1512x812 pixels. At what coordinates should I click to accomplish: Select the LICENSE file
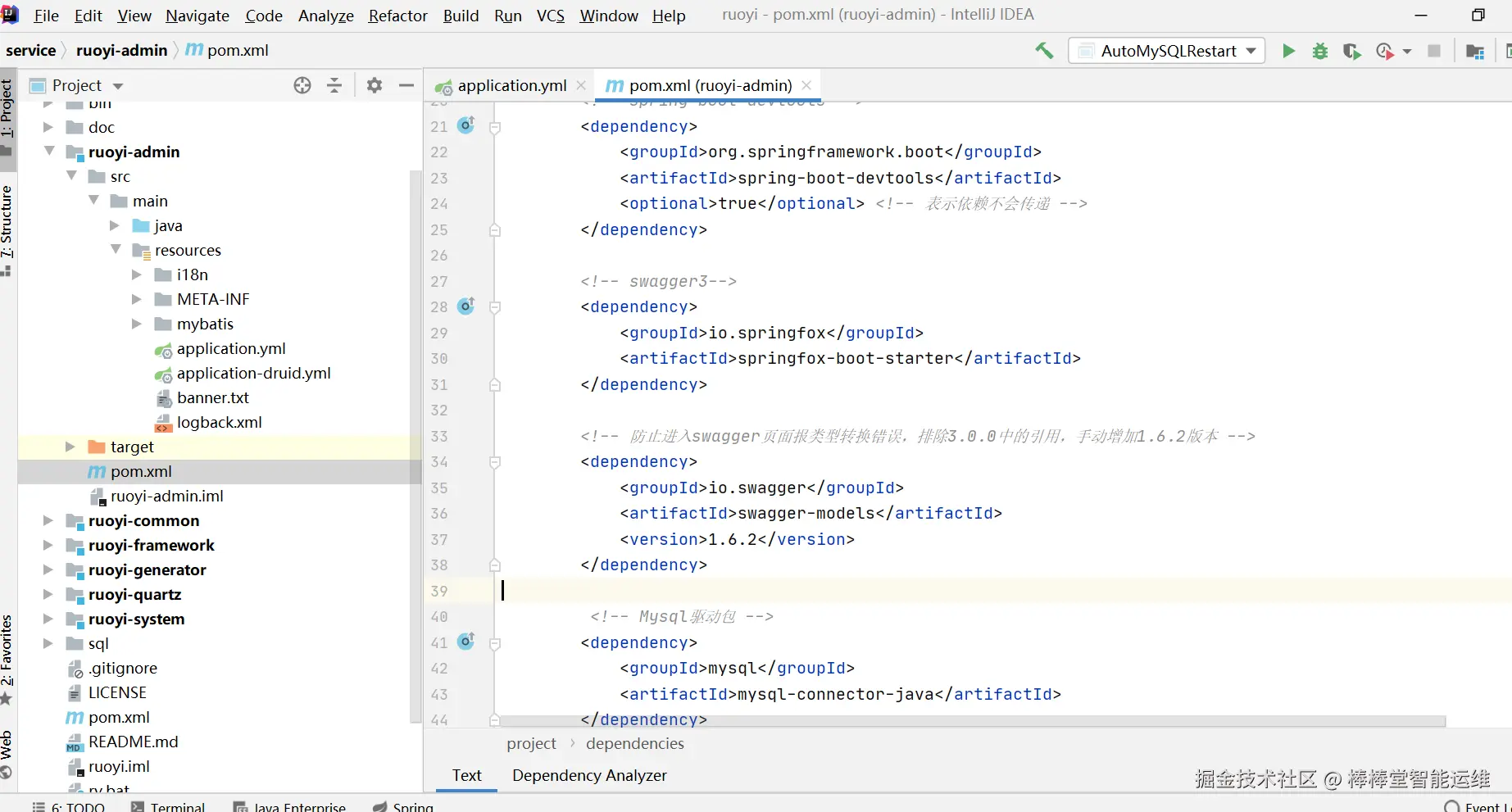point(117,692)
